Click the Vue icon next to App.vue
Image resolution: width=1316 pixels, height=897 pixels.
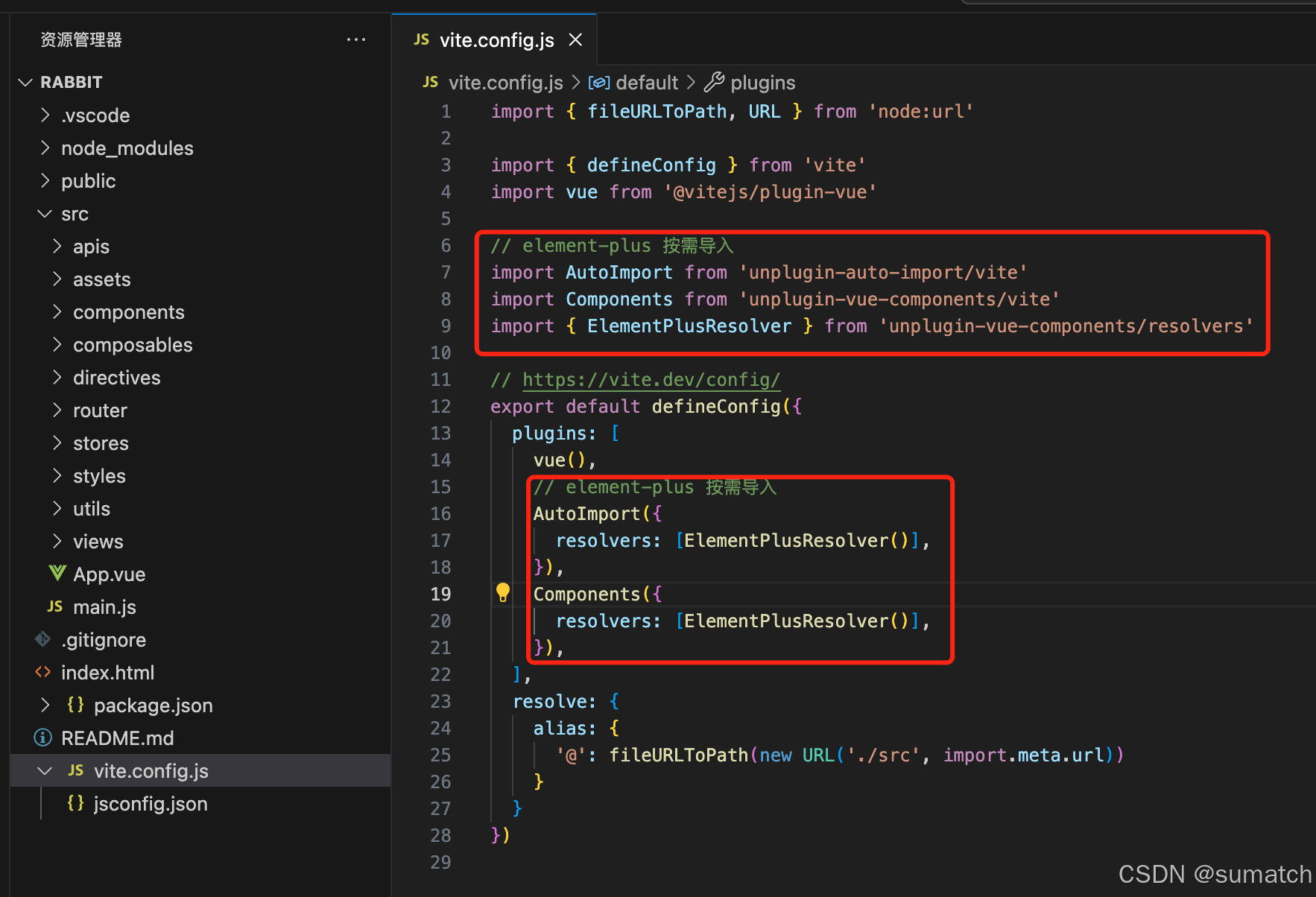click(57, 574)
